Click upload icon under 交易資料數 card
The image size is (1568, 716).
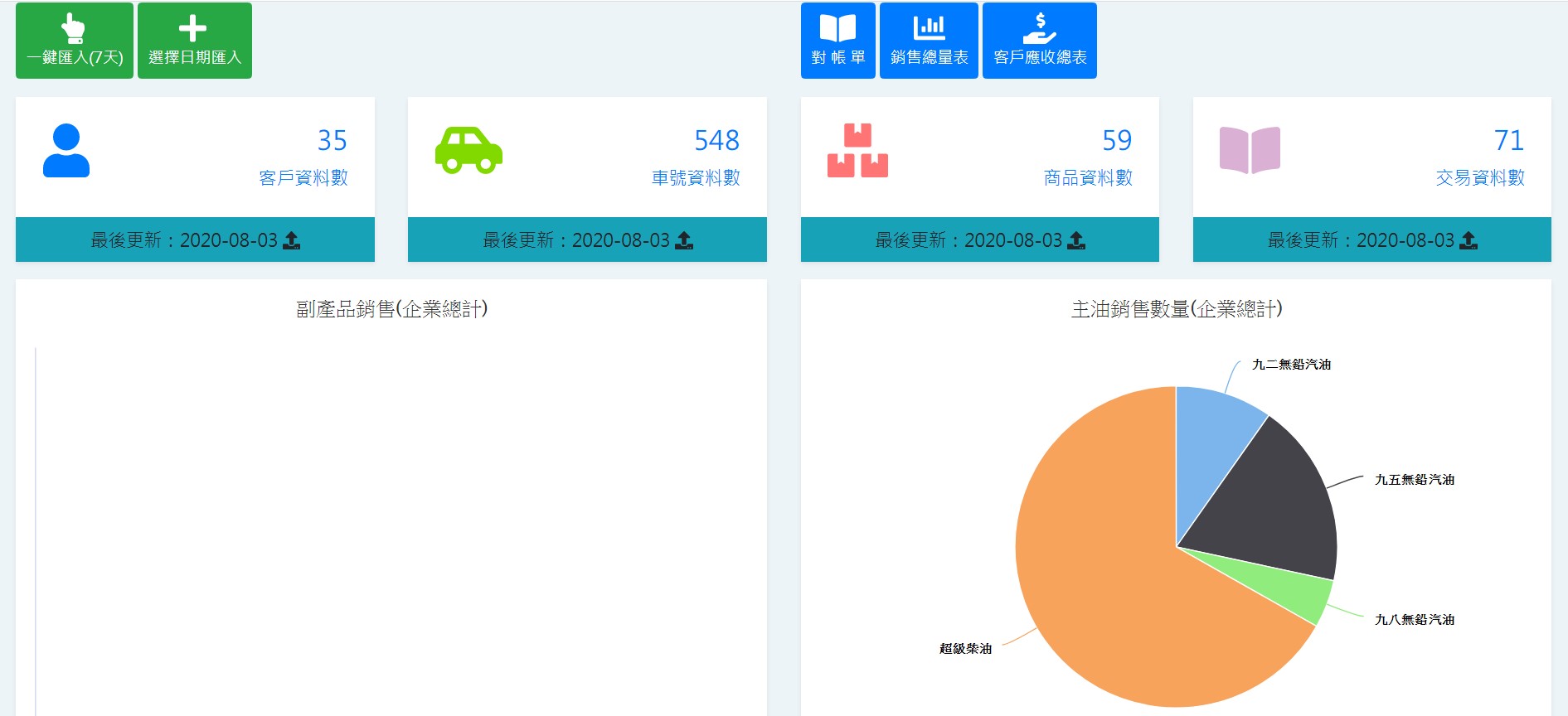coord(1468,240)
